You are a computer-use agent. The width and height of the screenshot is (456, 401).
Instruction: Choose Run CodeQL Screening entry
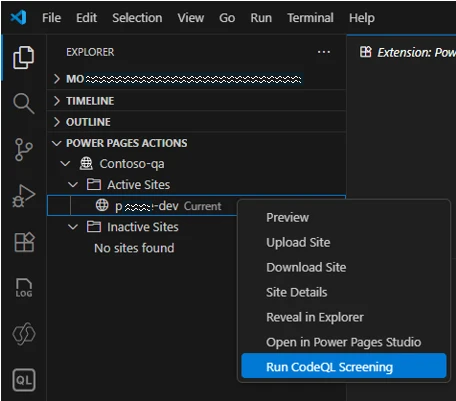pyautogui.click(x=344, y=366)
